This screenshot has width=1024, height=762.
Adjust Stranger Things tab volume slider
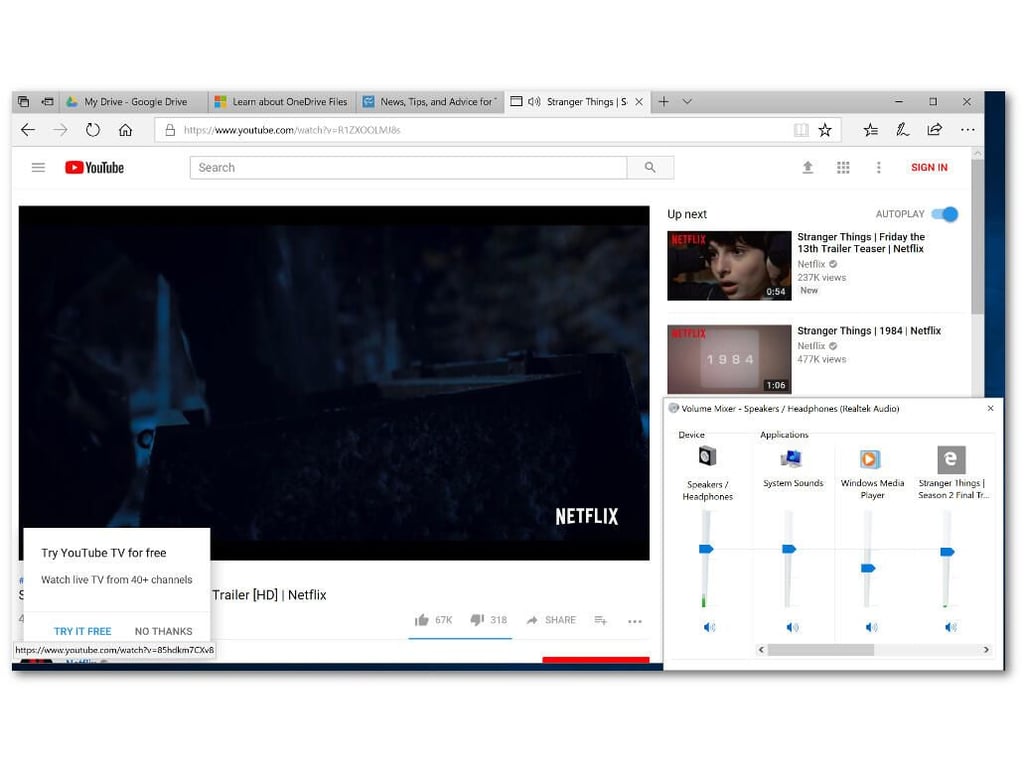(x=947, y=552)
